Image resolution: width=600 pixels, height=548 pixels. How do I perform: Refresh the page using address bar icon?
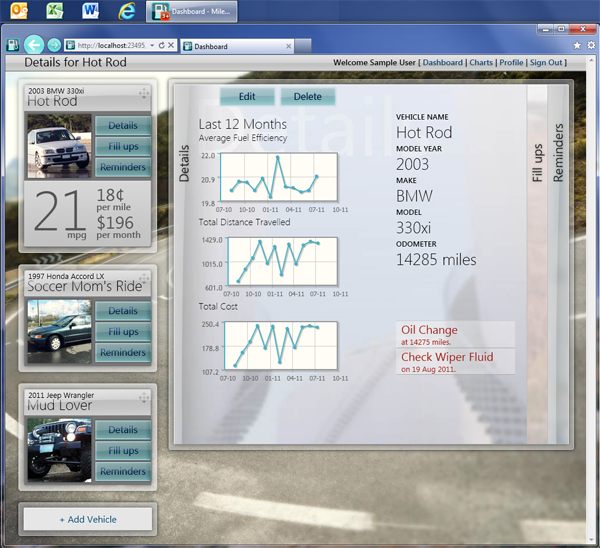(161, 46)
